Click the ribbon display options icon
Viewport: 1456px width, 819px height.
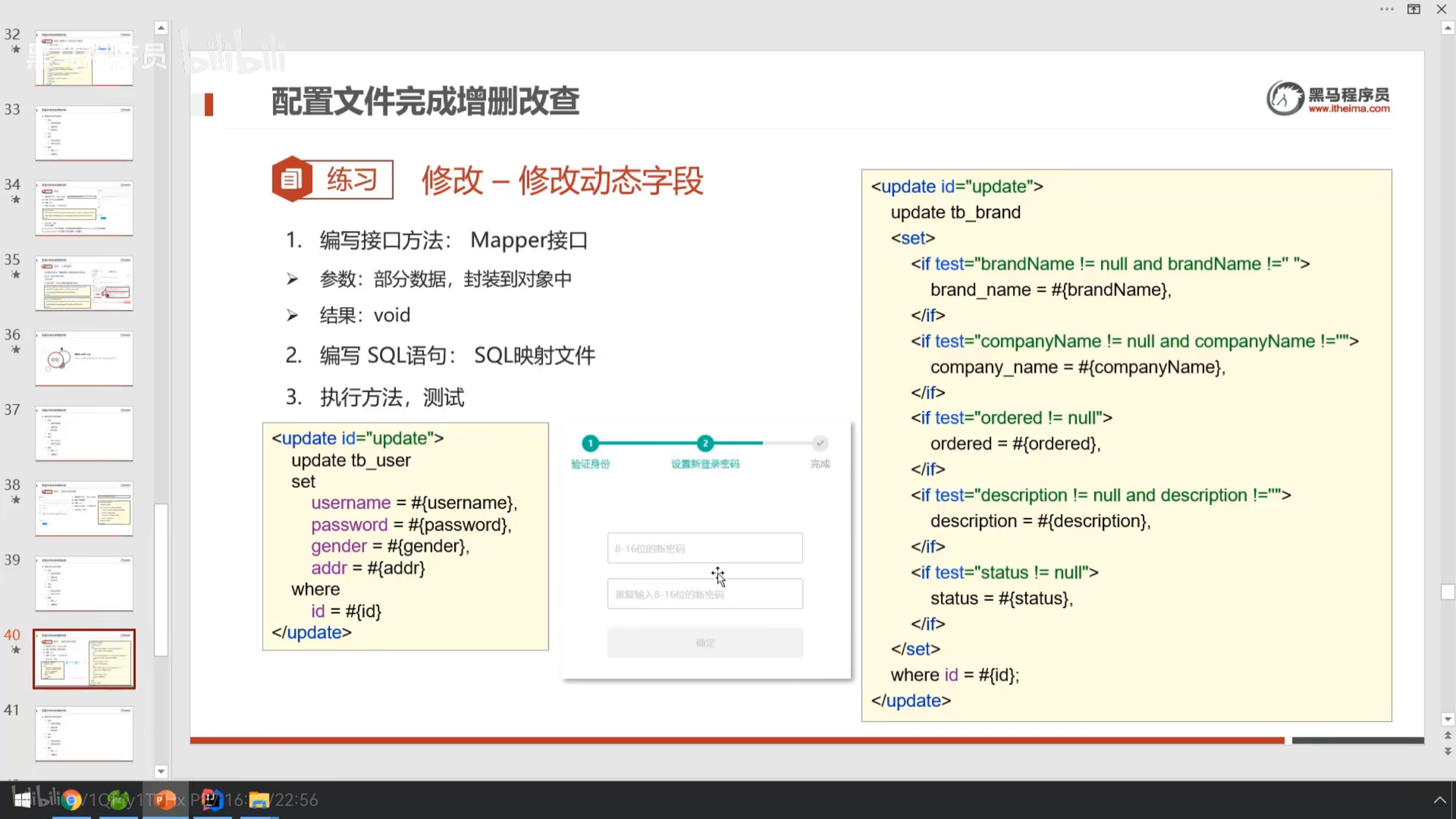[x=1414, y=9]
